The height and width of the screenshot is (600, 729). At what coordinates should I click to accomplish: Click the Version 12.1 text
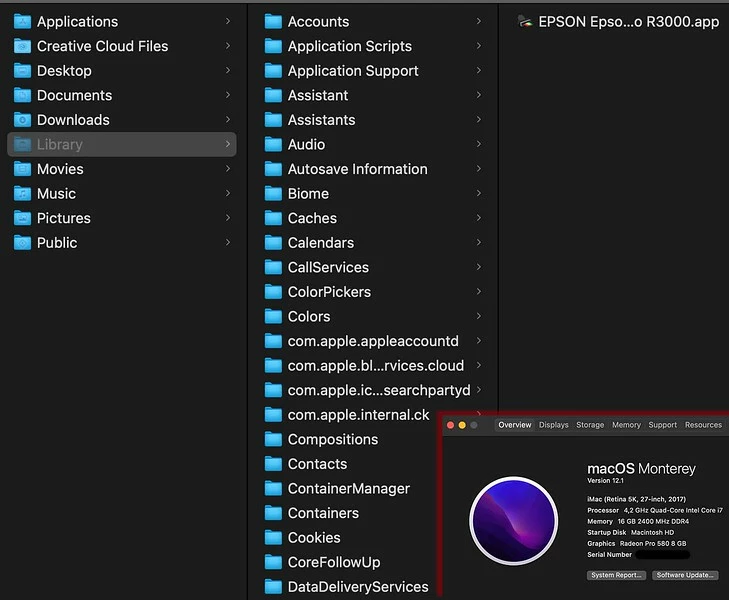point(605,481)
